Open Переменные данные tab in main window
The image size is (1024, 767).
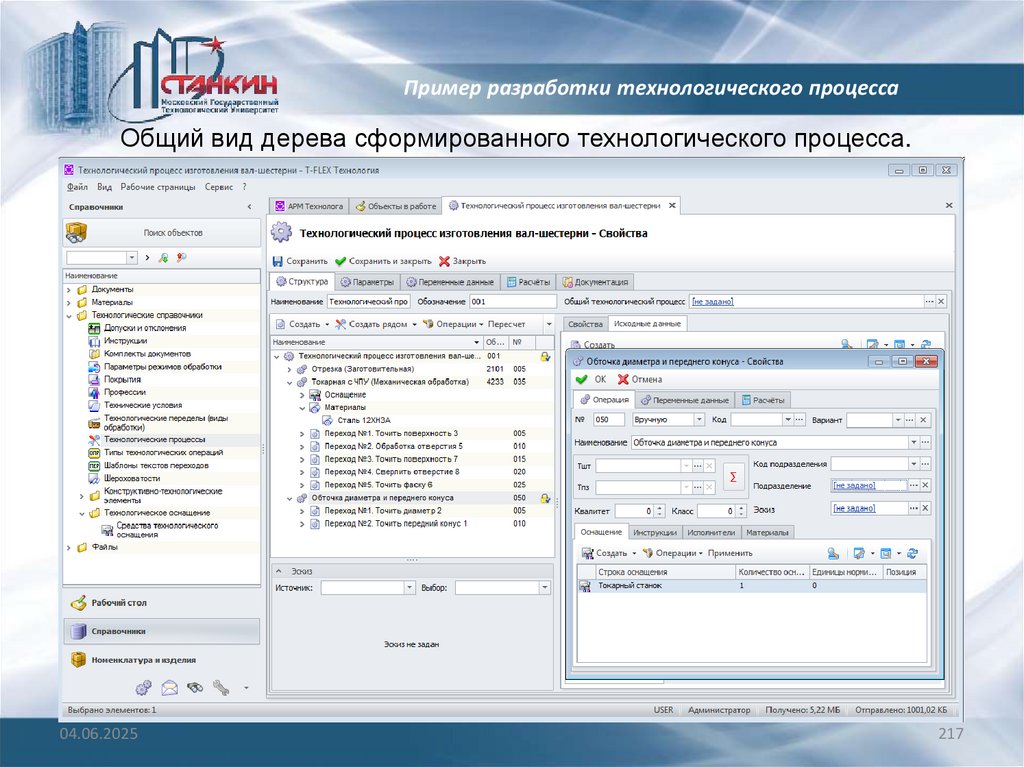pos(450,282)
